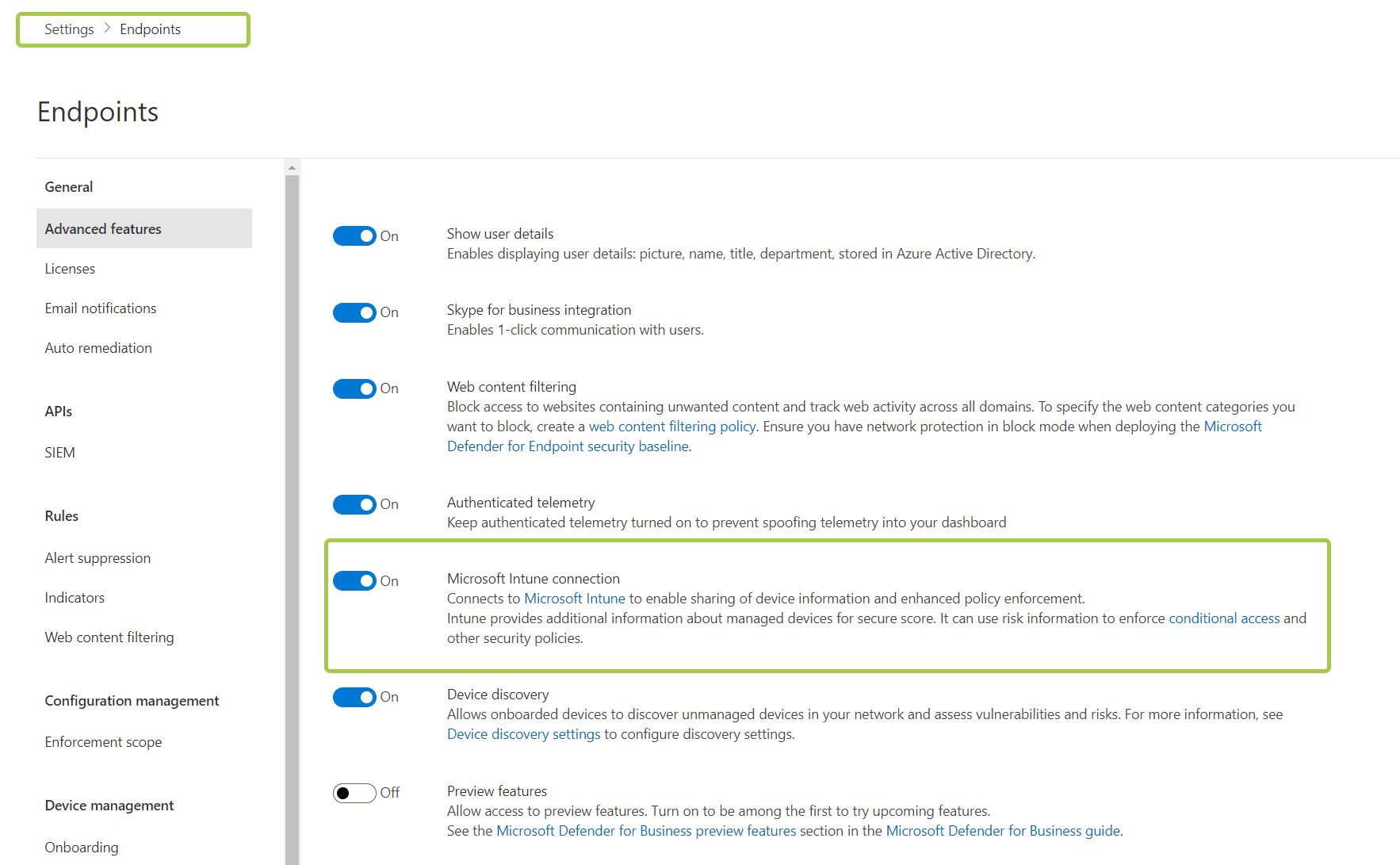Open Alert suppression rules
Screen dimensions: 1400x865
coord(98,558)
